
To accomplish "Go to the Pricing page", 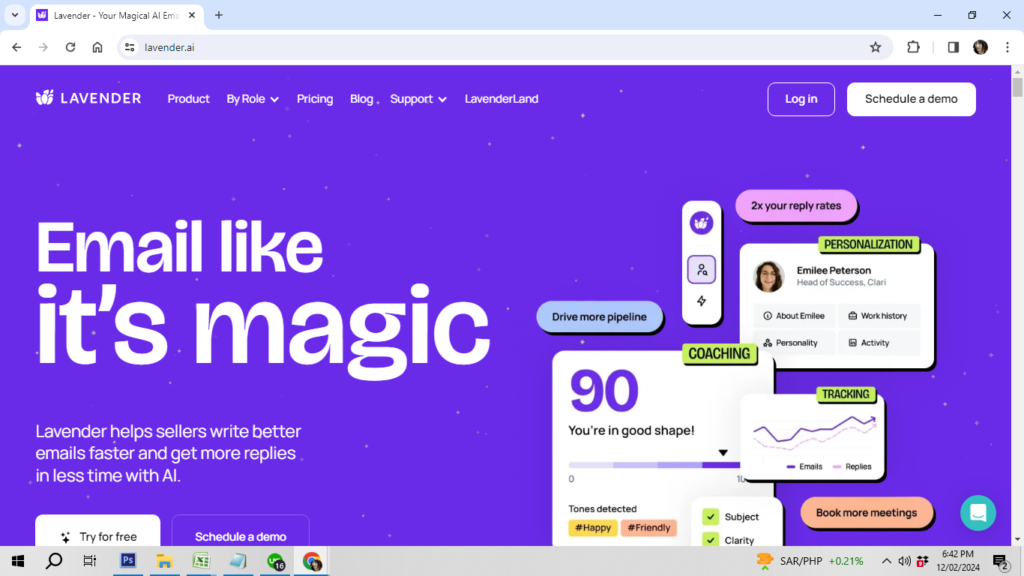I will tap(315, 99).
